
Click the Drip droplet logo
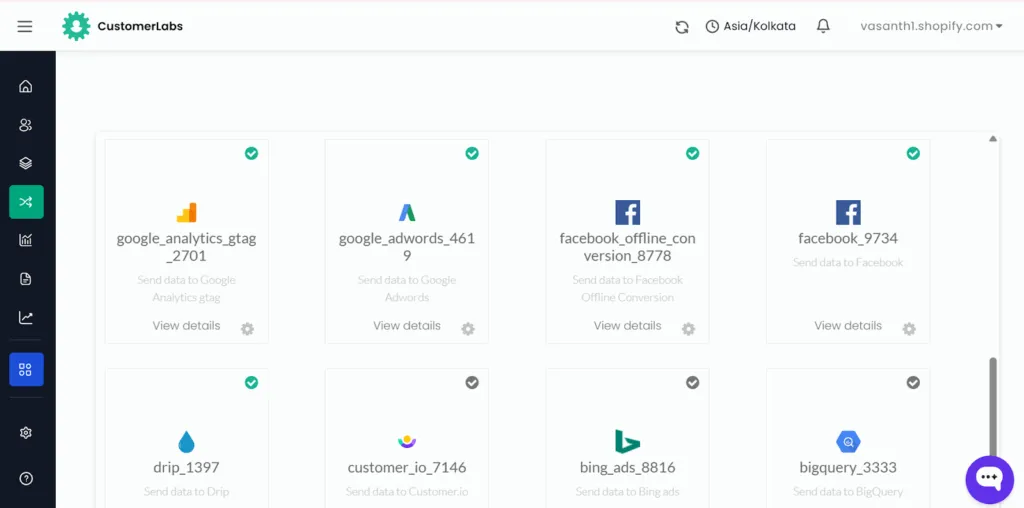coord(186,442)
